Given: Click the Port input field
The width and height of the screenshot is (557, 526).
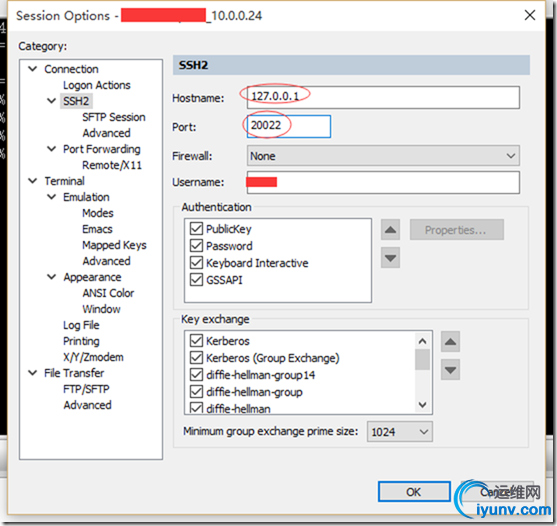Looking at the screenshot, I should coord(289,126).
